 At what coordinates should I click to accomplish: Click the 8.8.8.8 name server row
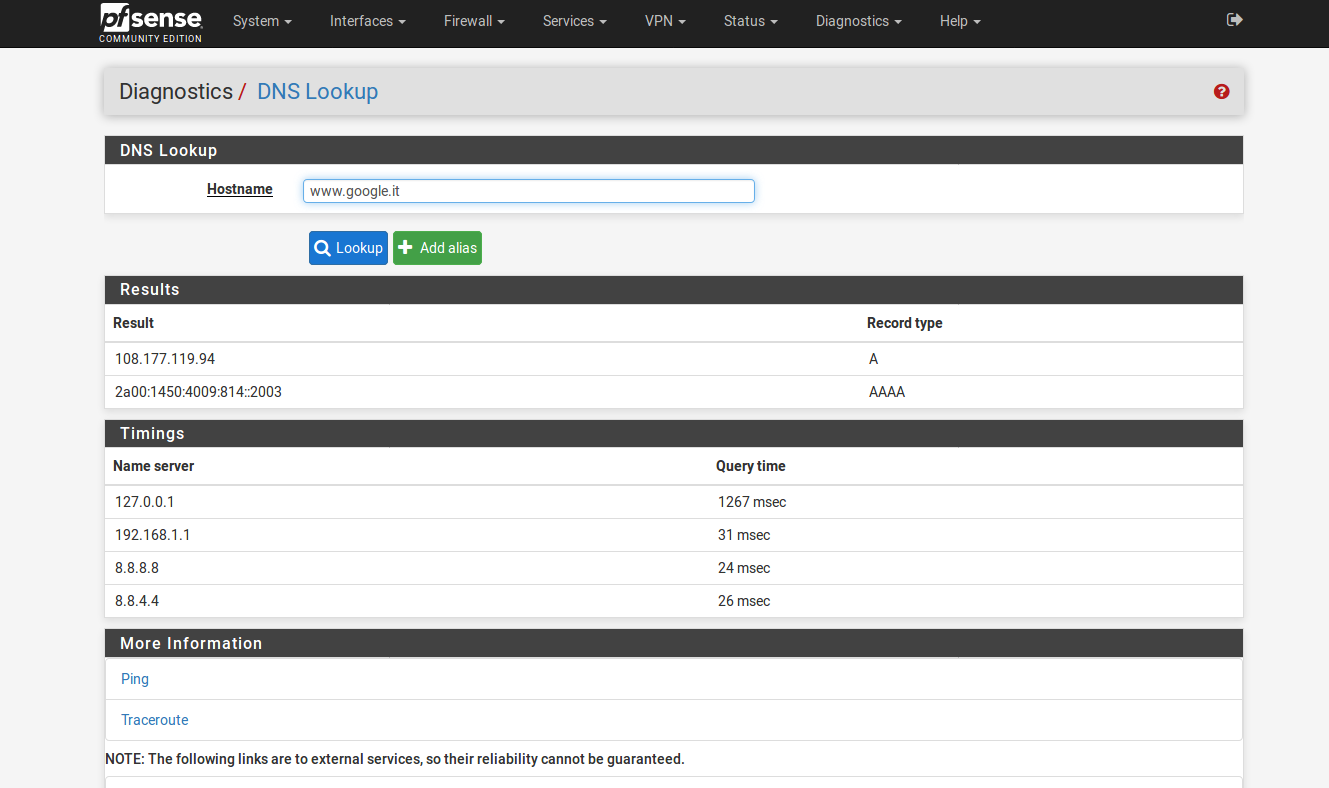coord(137,568)
